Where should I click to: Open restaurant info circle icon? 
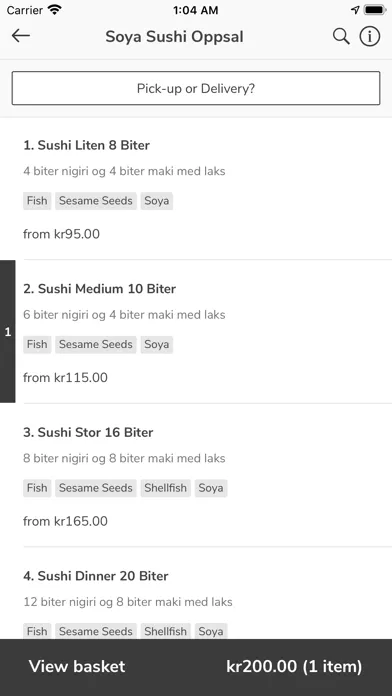[x=370, y=36]
